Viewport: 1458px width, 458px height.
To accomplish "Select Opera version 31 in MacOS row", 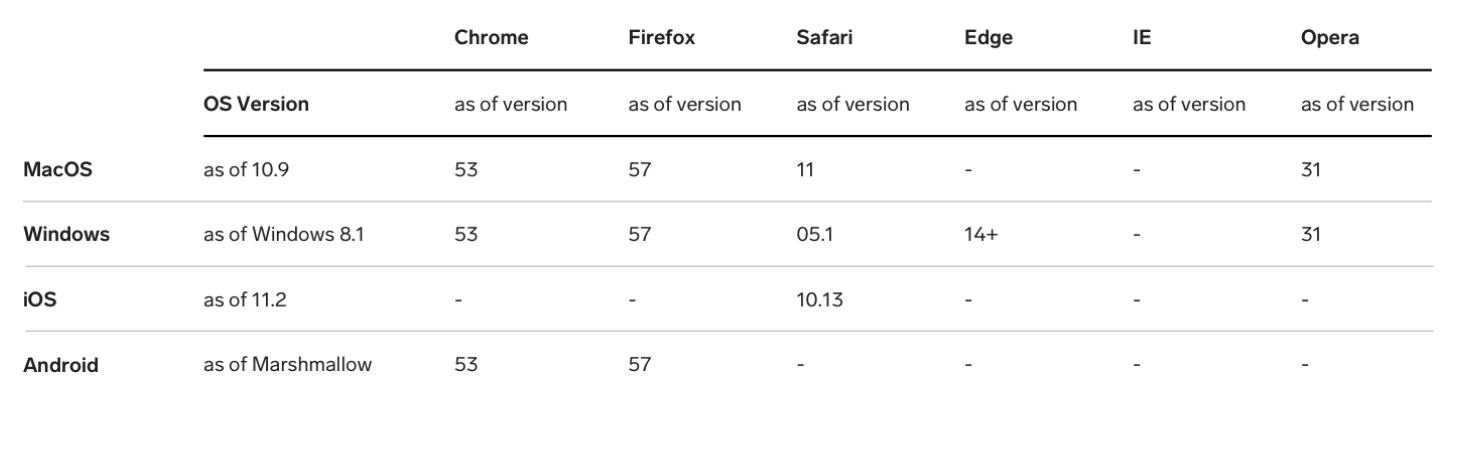I will pos(1310,170).
